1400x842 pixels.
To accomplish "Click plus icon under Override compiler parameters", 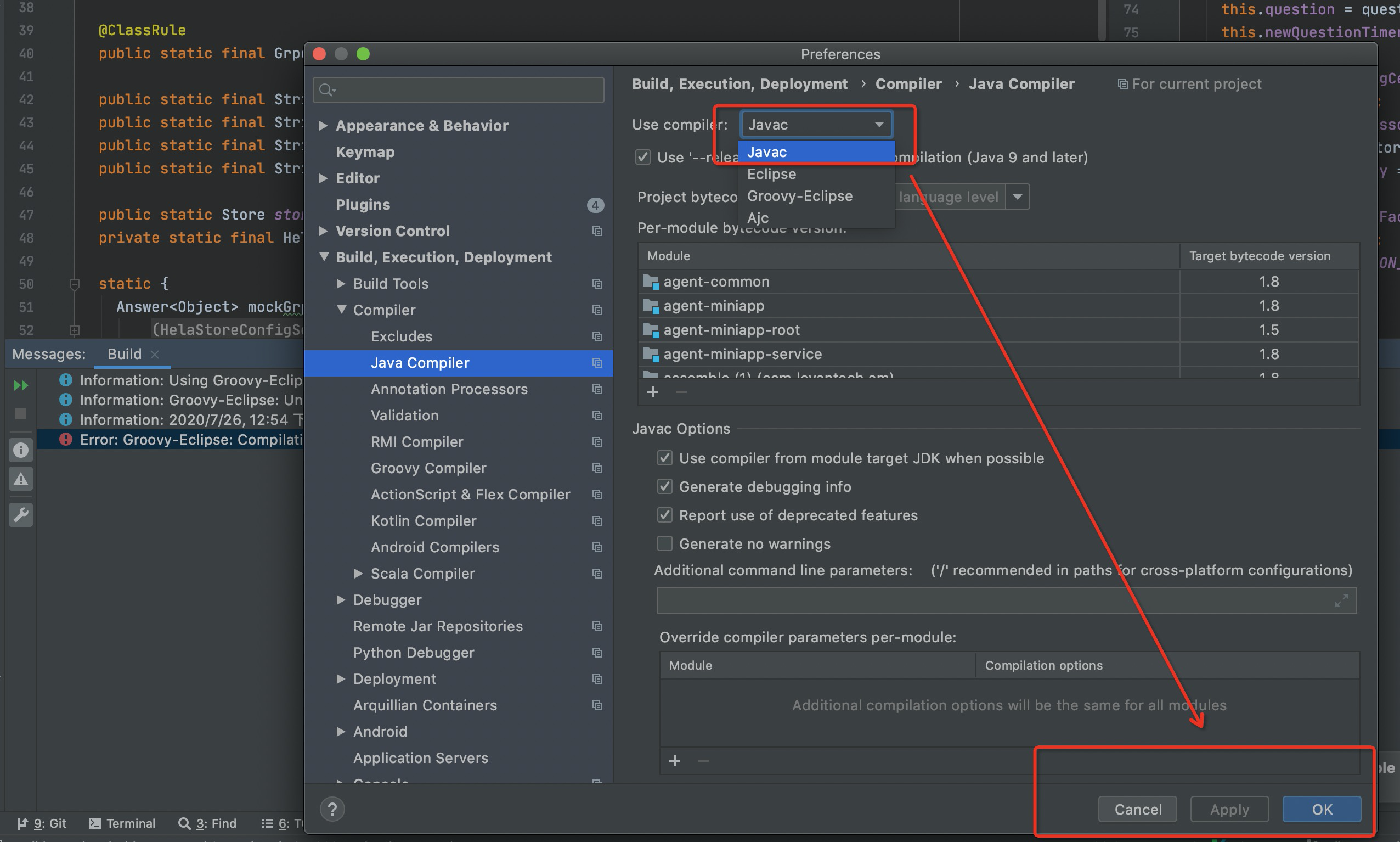I will coord(674,761).
